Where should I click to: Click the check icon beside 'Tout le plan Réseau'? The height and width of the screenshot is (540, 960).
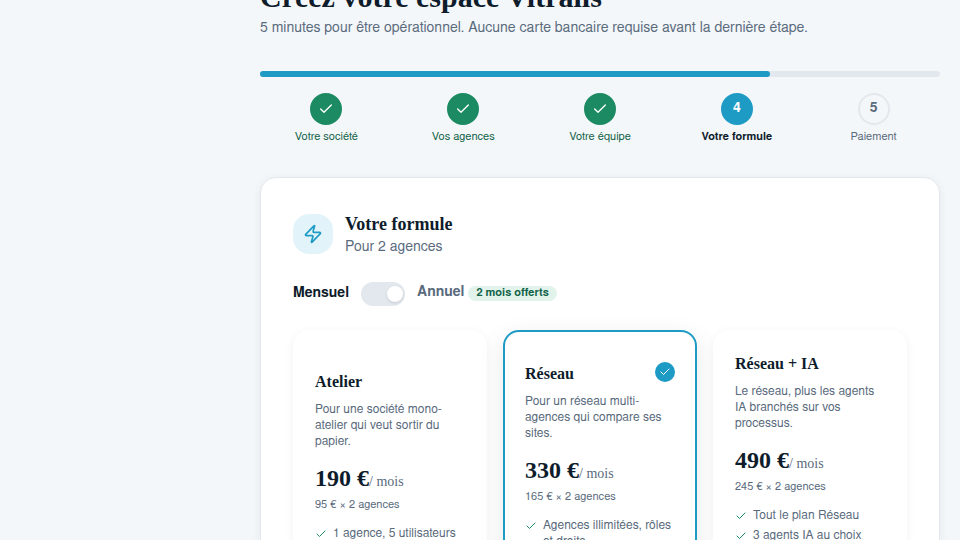[741, 516]
